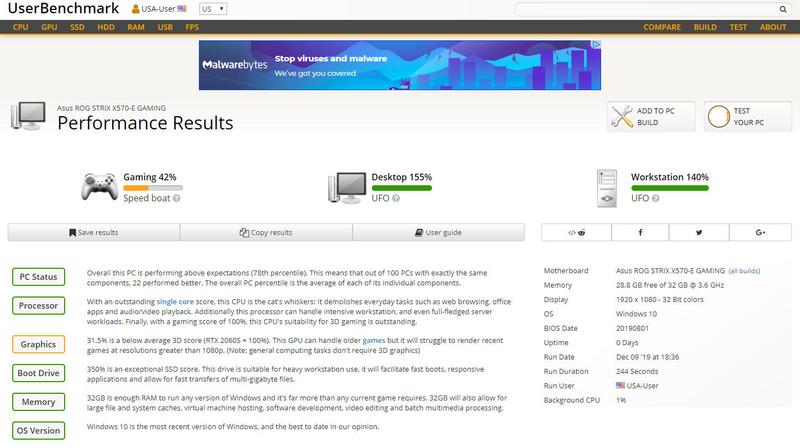
Task: Open the SSD menu
Action: 77,27
